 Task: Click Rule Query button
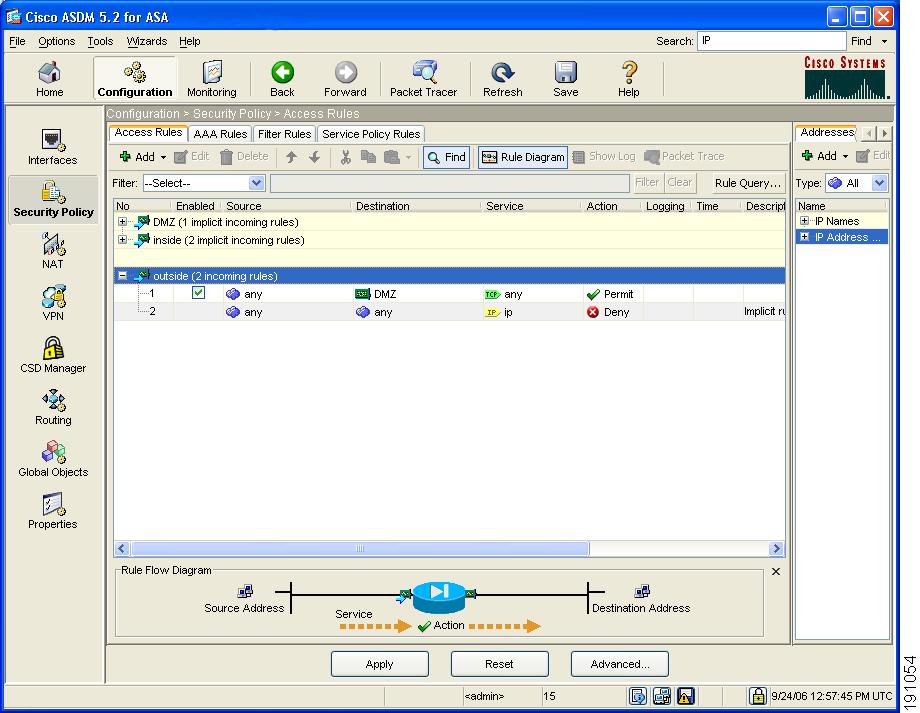[x=748, y=183]
